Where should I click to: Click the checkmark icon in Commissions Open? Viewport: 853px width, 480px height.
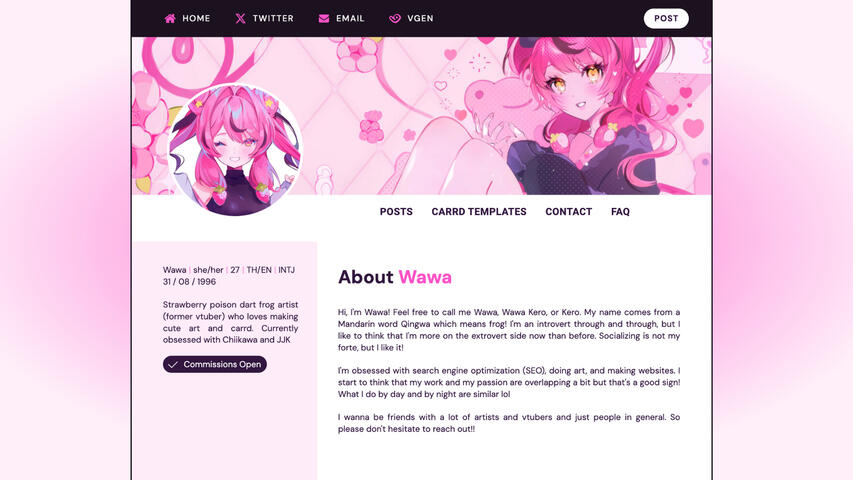coord(173,365)
